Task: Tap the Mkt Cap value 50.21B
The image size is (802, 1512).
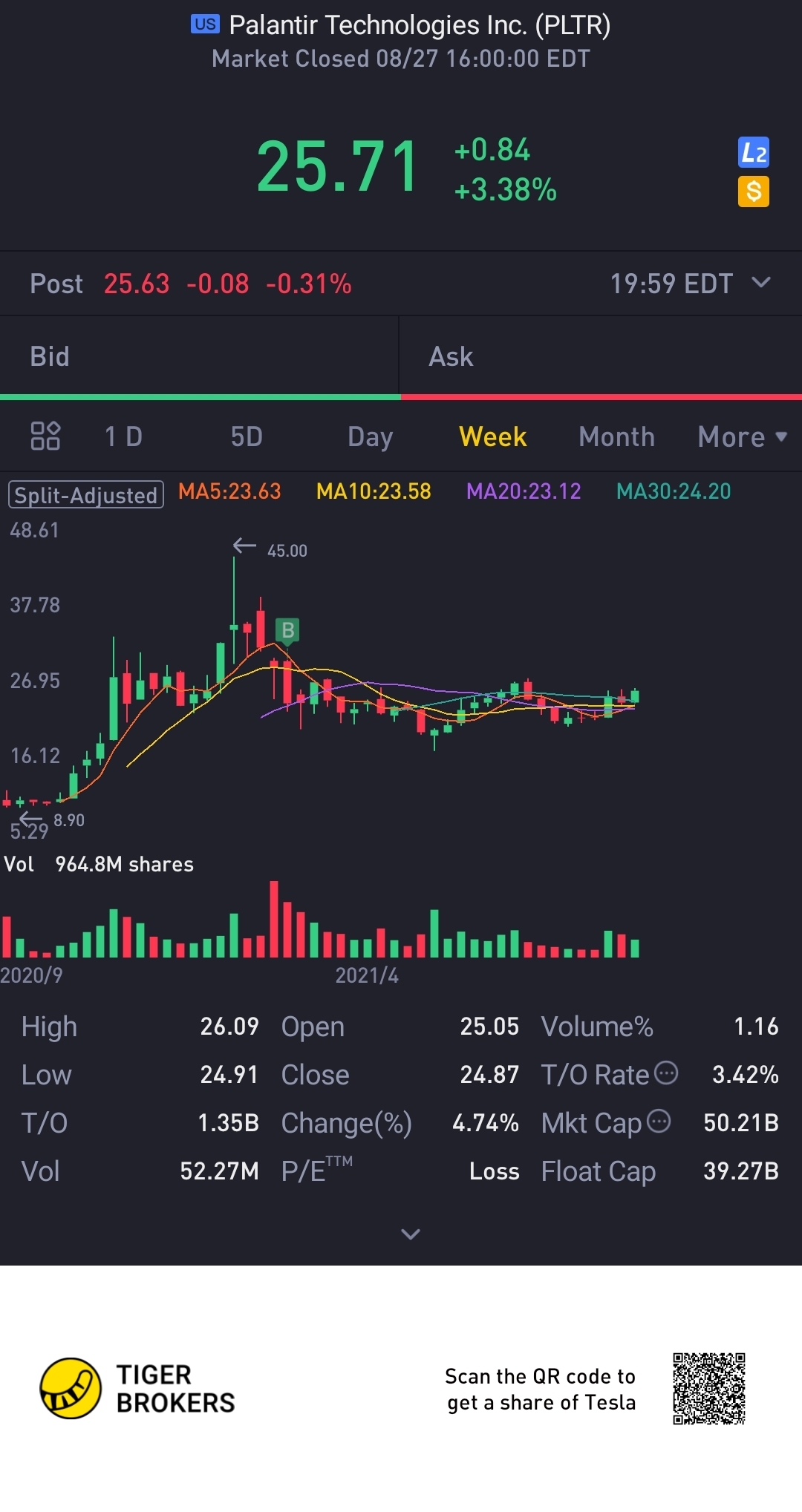Action: tap(741, 1123)
